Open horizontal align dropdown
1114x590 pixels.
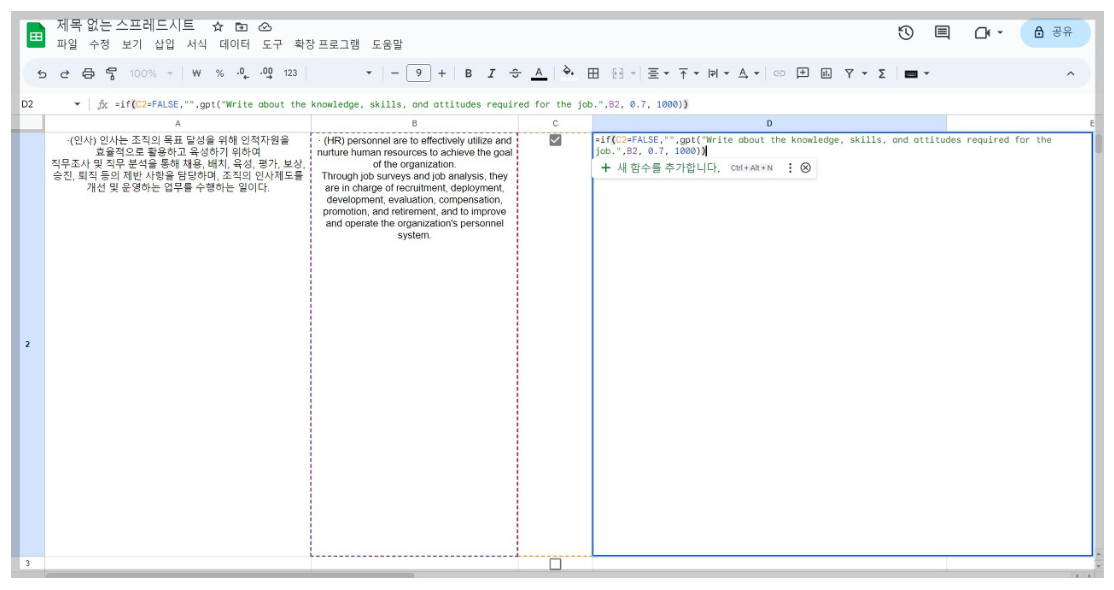(x=658, y=73)
